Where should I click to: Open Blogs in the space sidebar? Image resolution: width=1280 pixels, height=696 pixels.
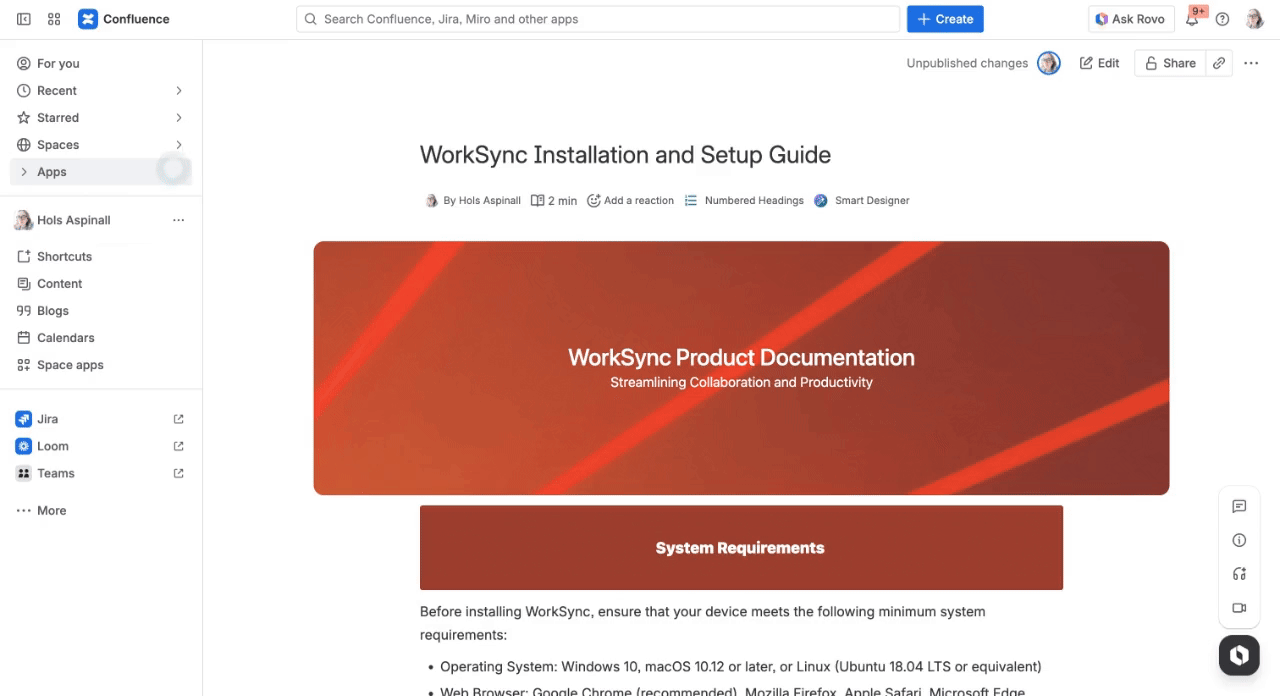click(100, 310)
